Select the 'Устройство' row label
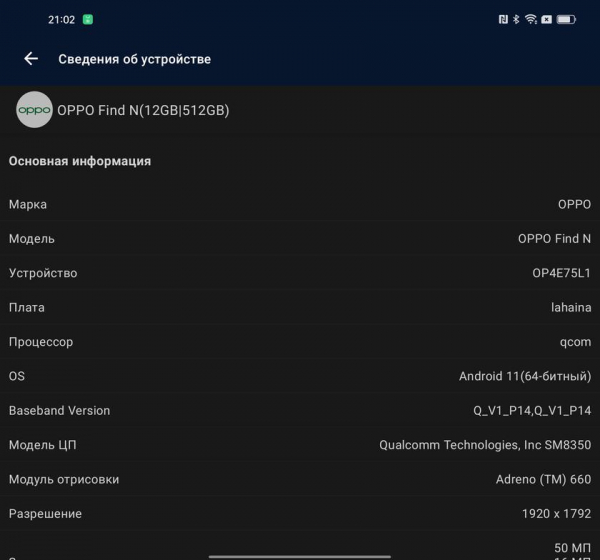 pyautogui.click(x=43, y=273)
